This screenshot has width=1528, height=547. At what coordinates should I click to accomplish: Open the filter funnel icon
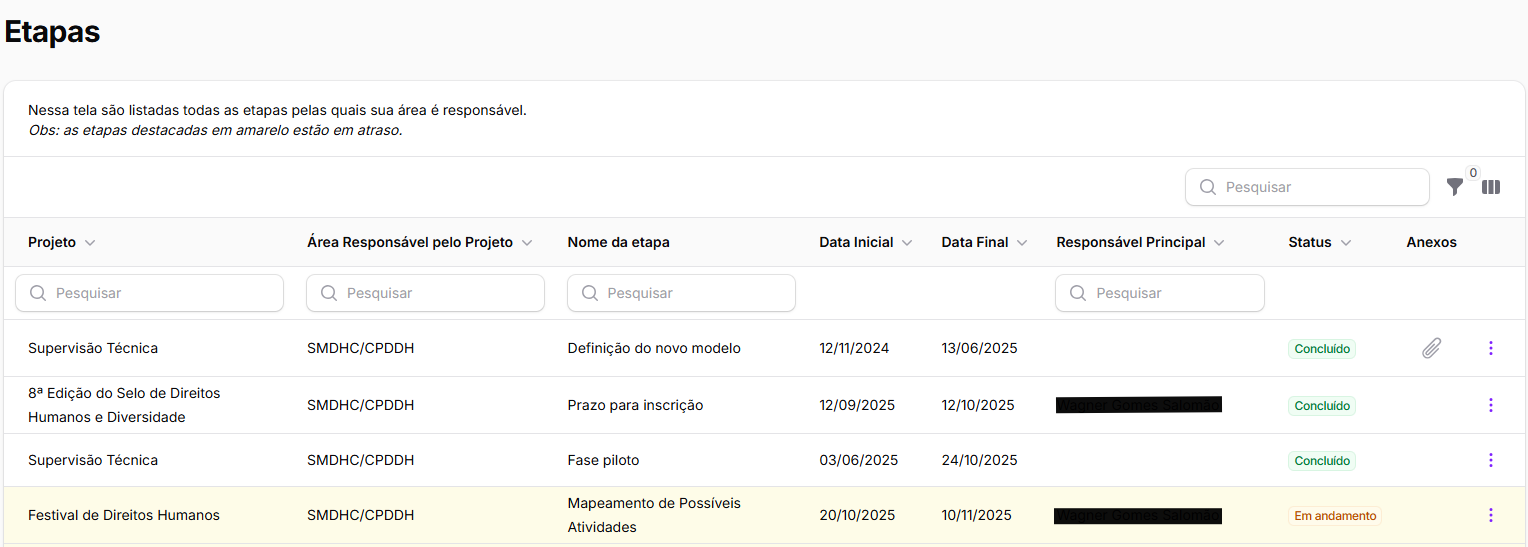(x=1455, y=187)
